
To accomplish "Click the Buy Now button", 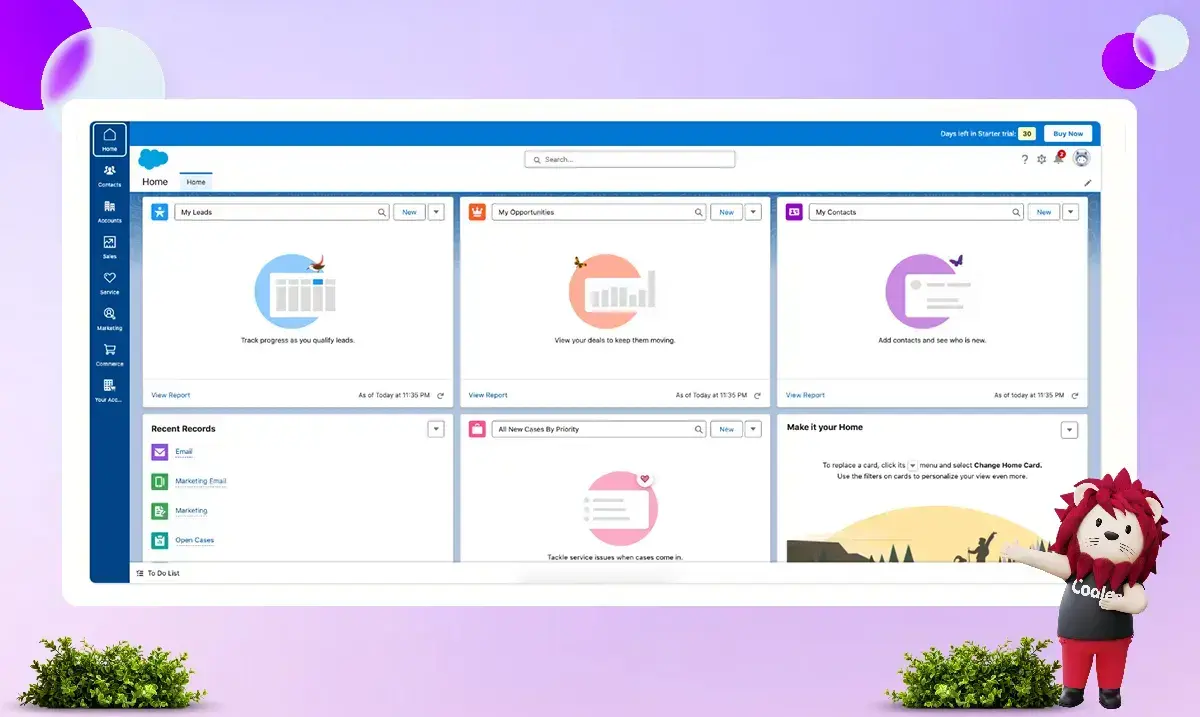I will [x=1068, y=133].
